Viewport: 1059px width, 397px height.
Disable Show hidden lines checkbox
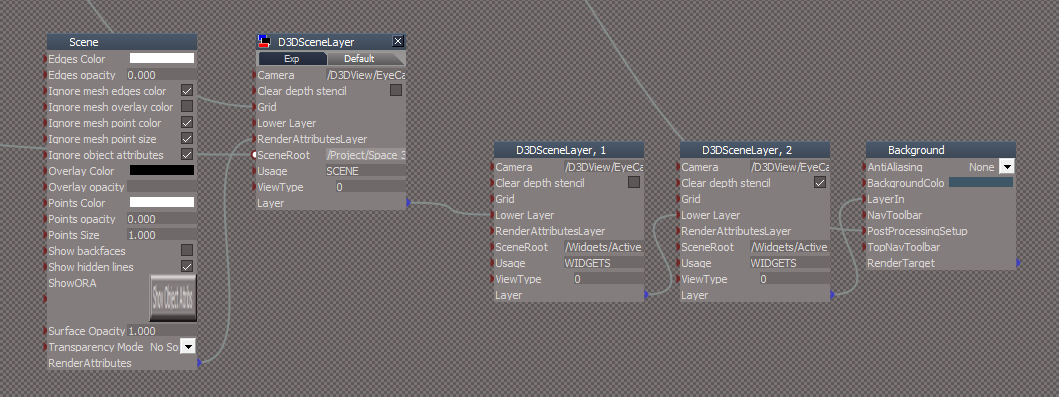click(187, 267)
